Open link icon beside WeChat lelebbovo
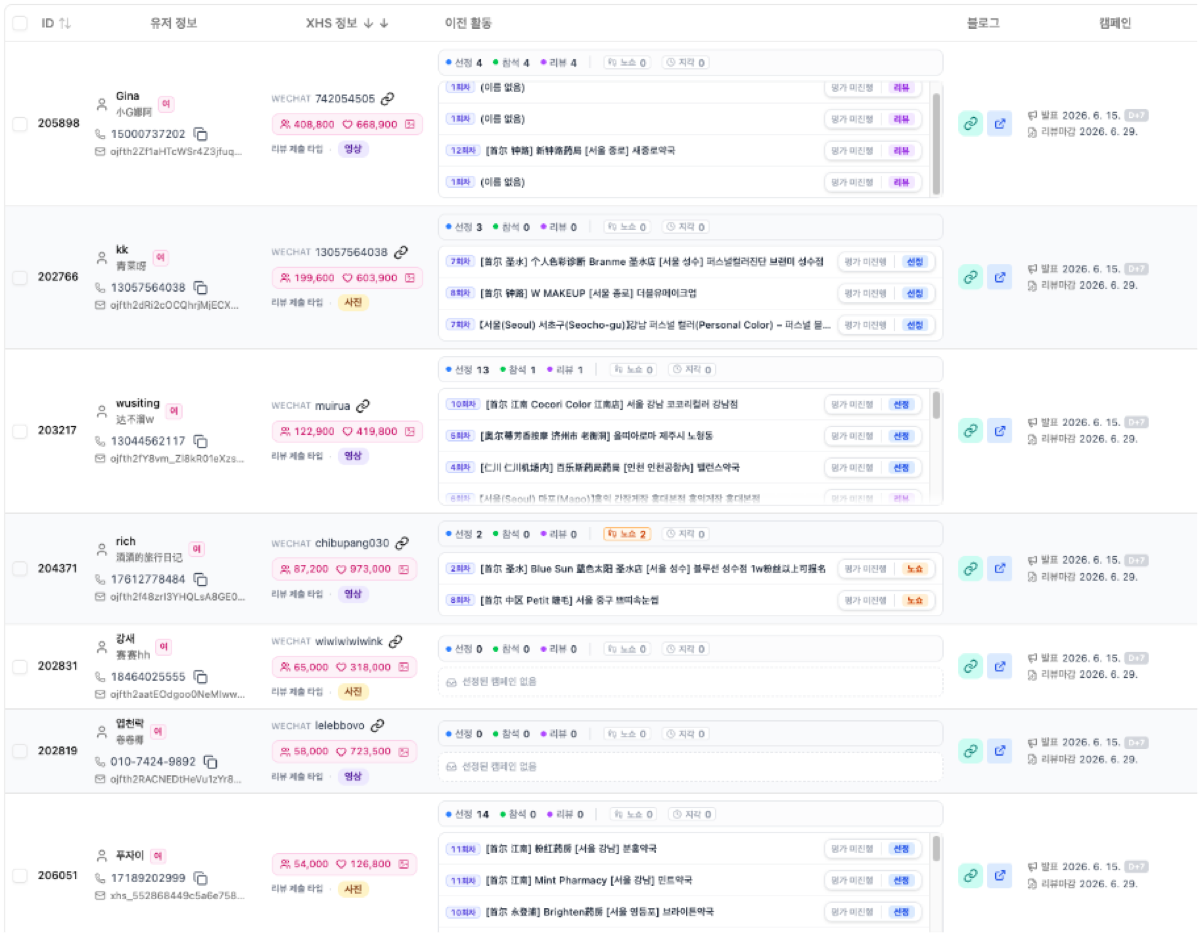Screen dimensions: 1200x933 377,726
